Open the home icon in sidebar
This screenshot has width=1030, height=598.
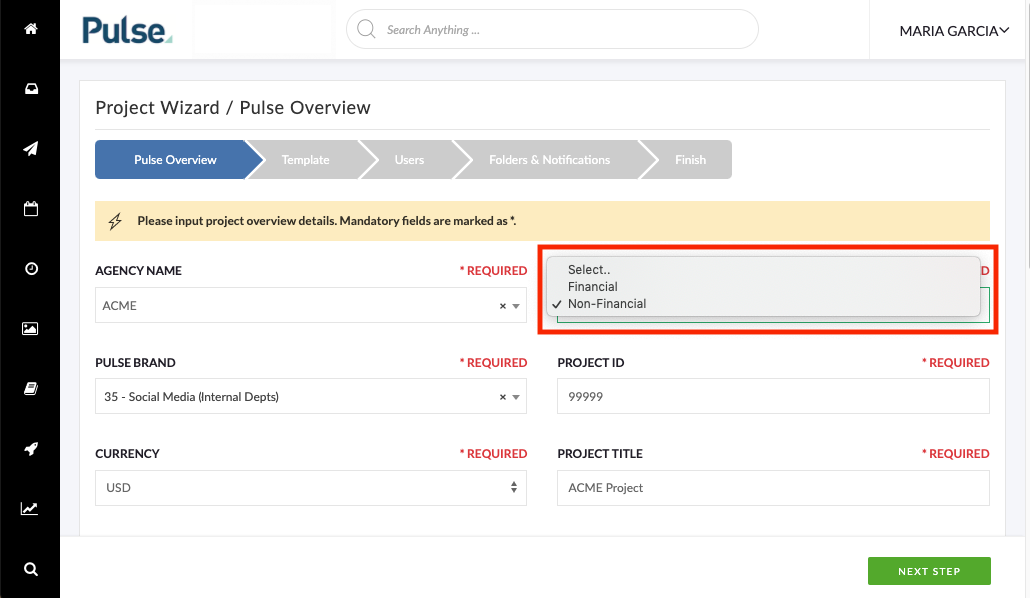tap(30, 29)
